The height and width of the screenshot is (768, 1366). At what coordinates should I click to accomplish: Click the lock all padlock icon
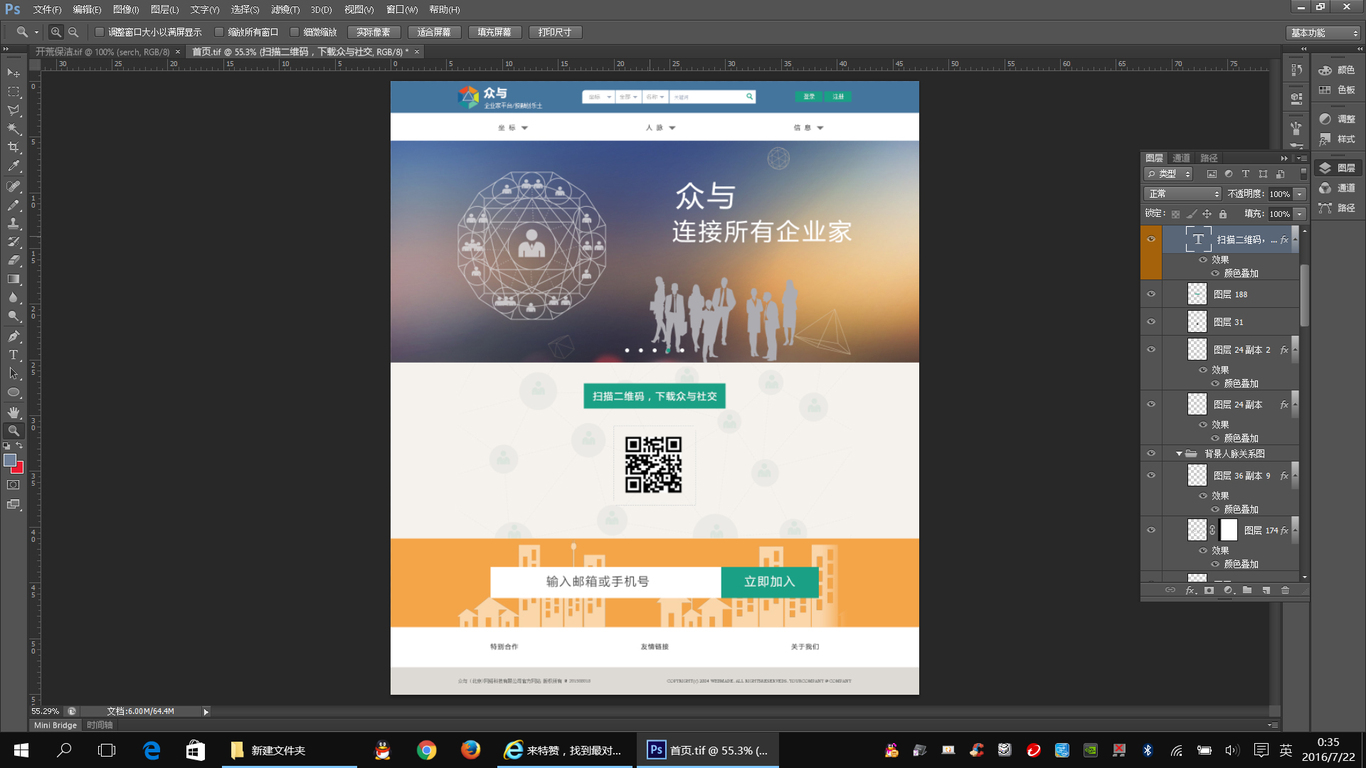[1222, 214]
